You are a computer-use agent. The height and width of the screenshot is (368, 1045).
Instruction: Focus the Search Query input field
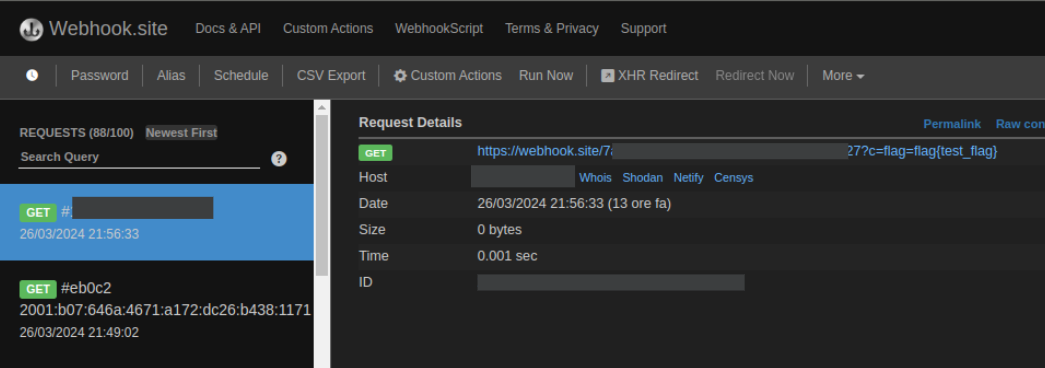(139, 157)
